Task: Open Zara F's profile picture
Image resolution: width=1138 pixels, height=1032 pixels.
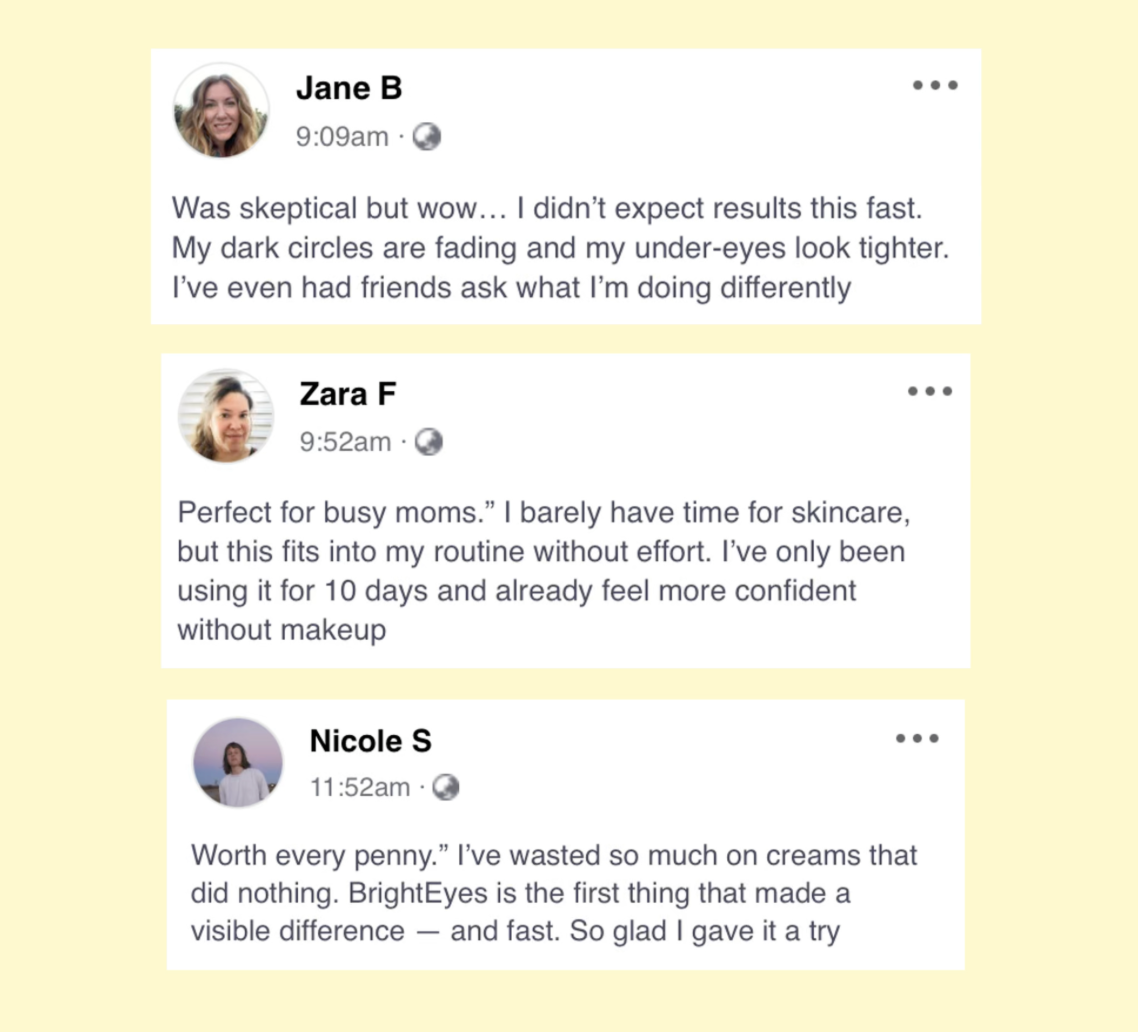Action: [x=226, y=416]
